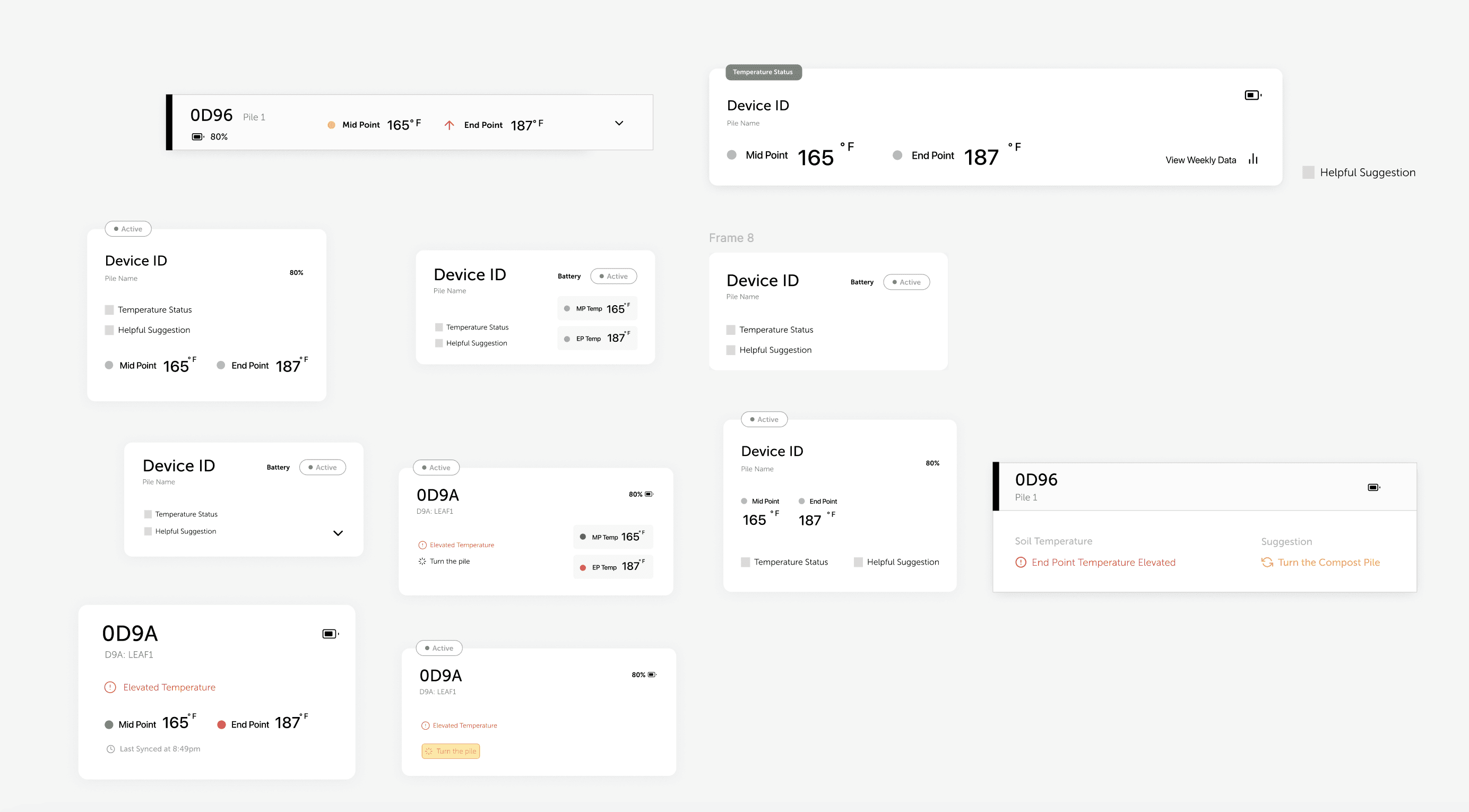1469x812 pixels.
Task: Expand the 0D96 Pile 1 row chevron
Action: [619, 123]
